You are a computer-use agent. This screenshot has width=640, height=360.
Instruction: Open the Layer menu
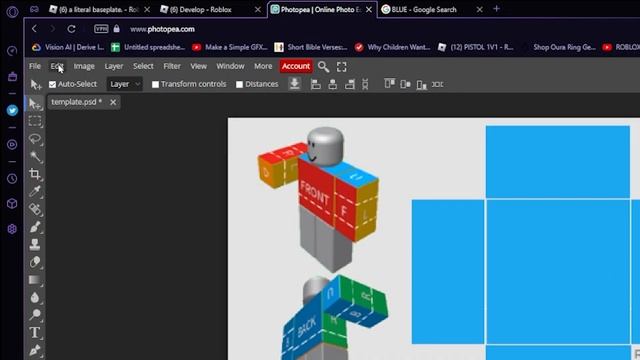(x=113, y=66)
